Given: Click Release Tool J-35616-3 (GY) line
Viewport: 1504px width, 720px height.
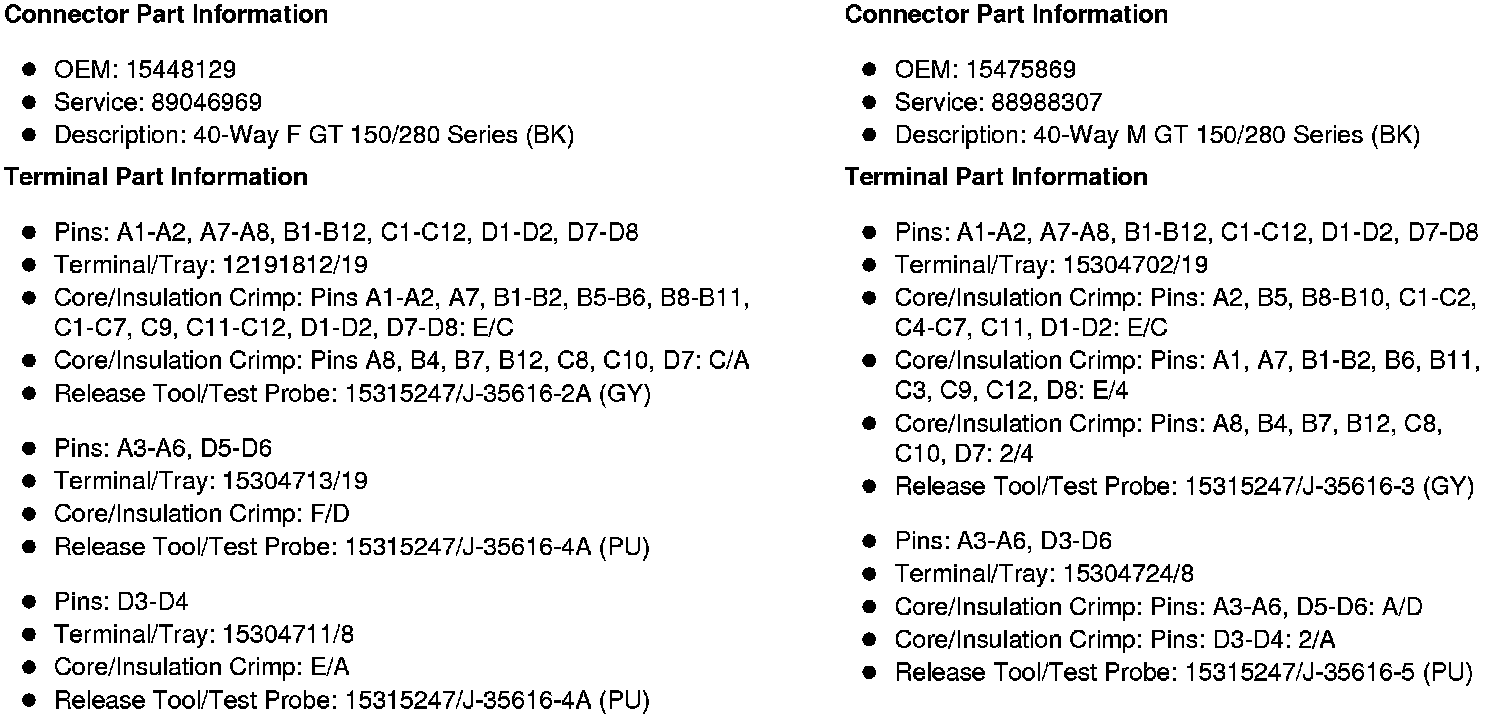Looking at the screenshot, I should (x=1184, y=487).
